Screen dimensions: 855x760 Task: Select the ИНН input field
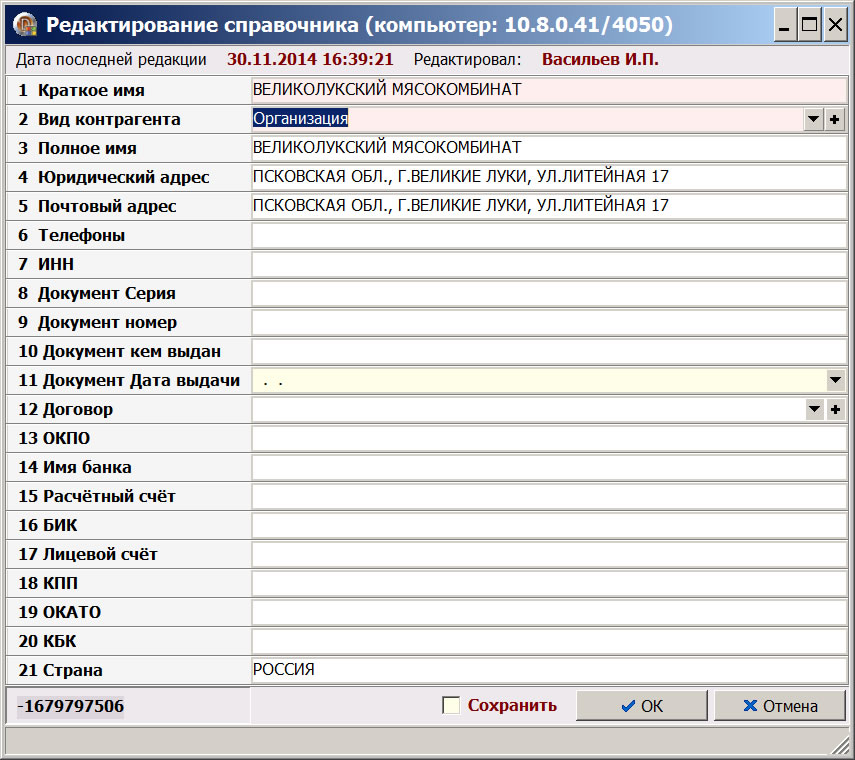548,265
